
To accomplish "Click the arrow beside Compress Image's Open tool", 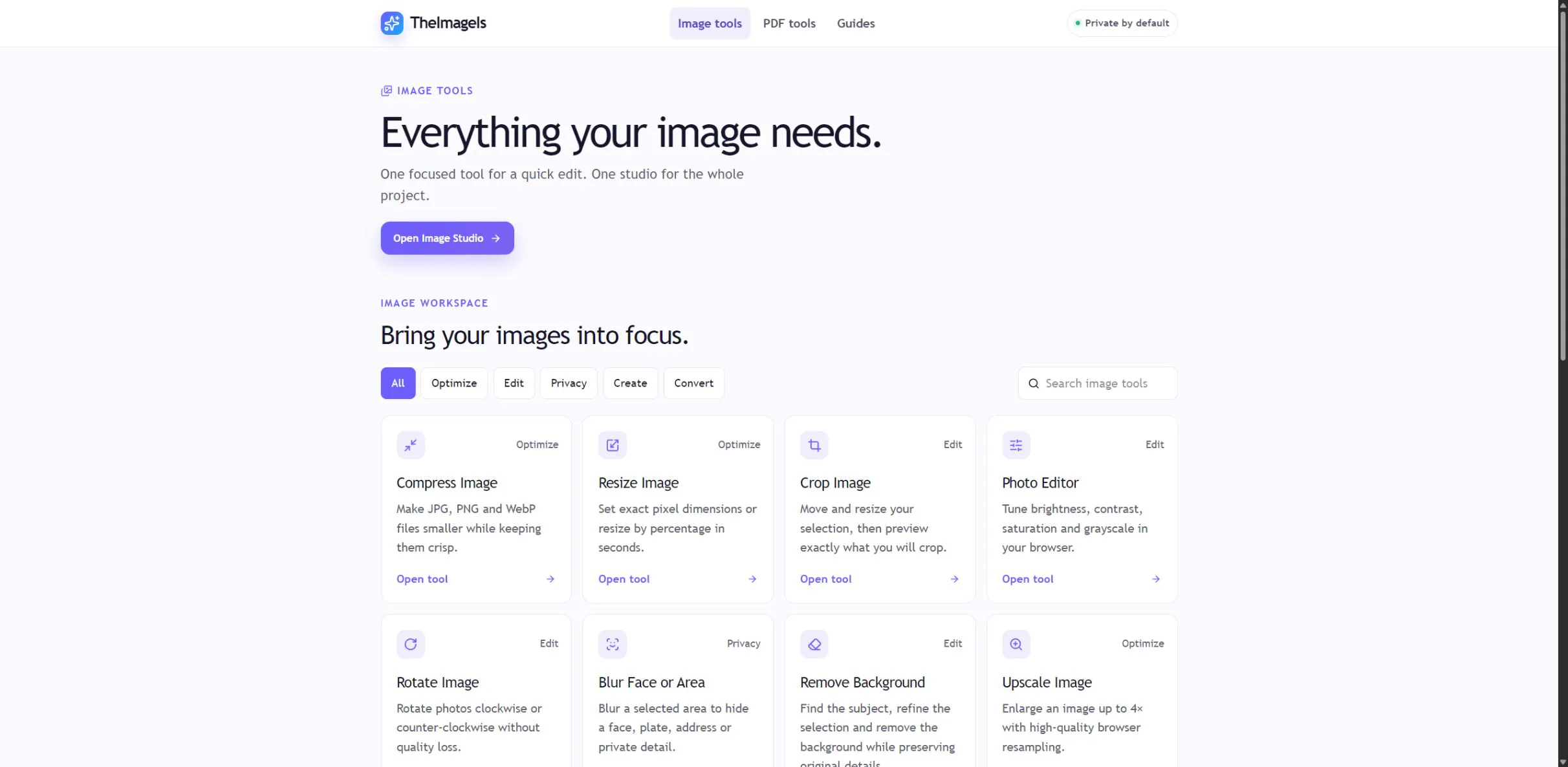I will (550, 579).
